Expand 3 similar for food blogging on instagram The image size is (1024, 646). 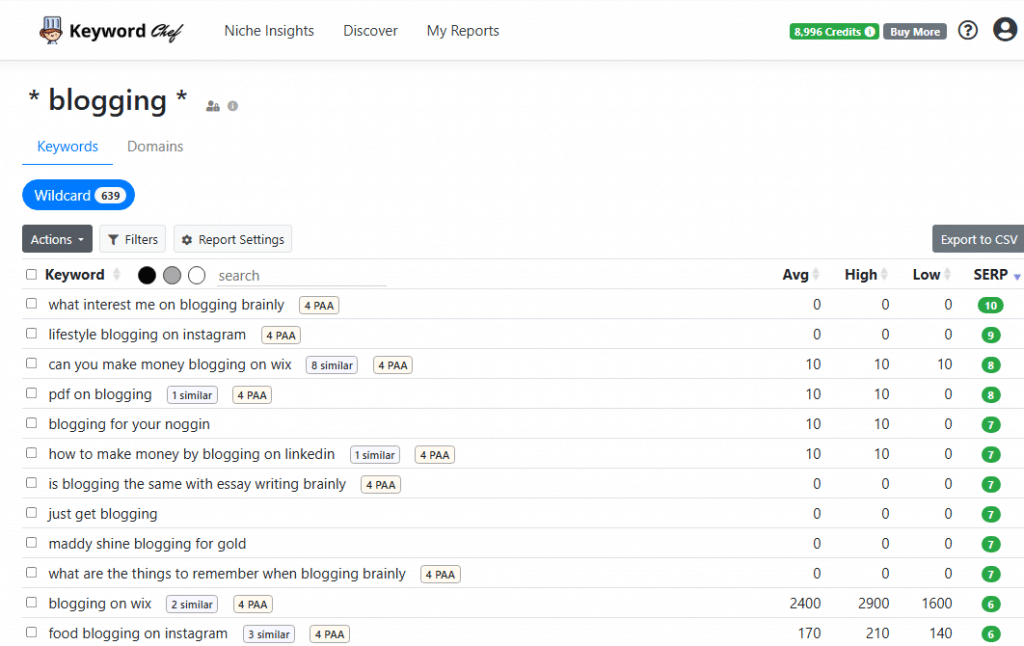tap(268, 634)
